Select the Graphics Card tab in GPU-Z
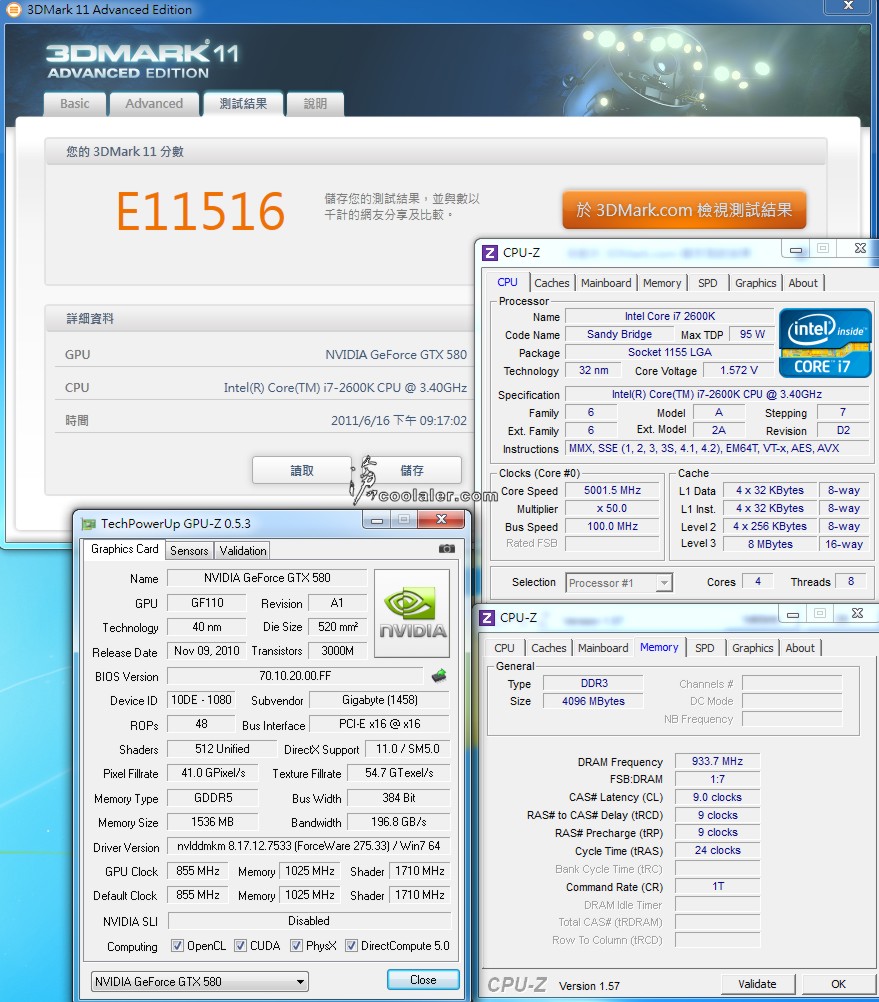 click(x=125, y=549)
